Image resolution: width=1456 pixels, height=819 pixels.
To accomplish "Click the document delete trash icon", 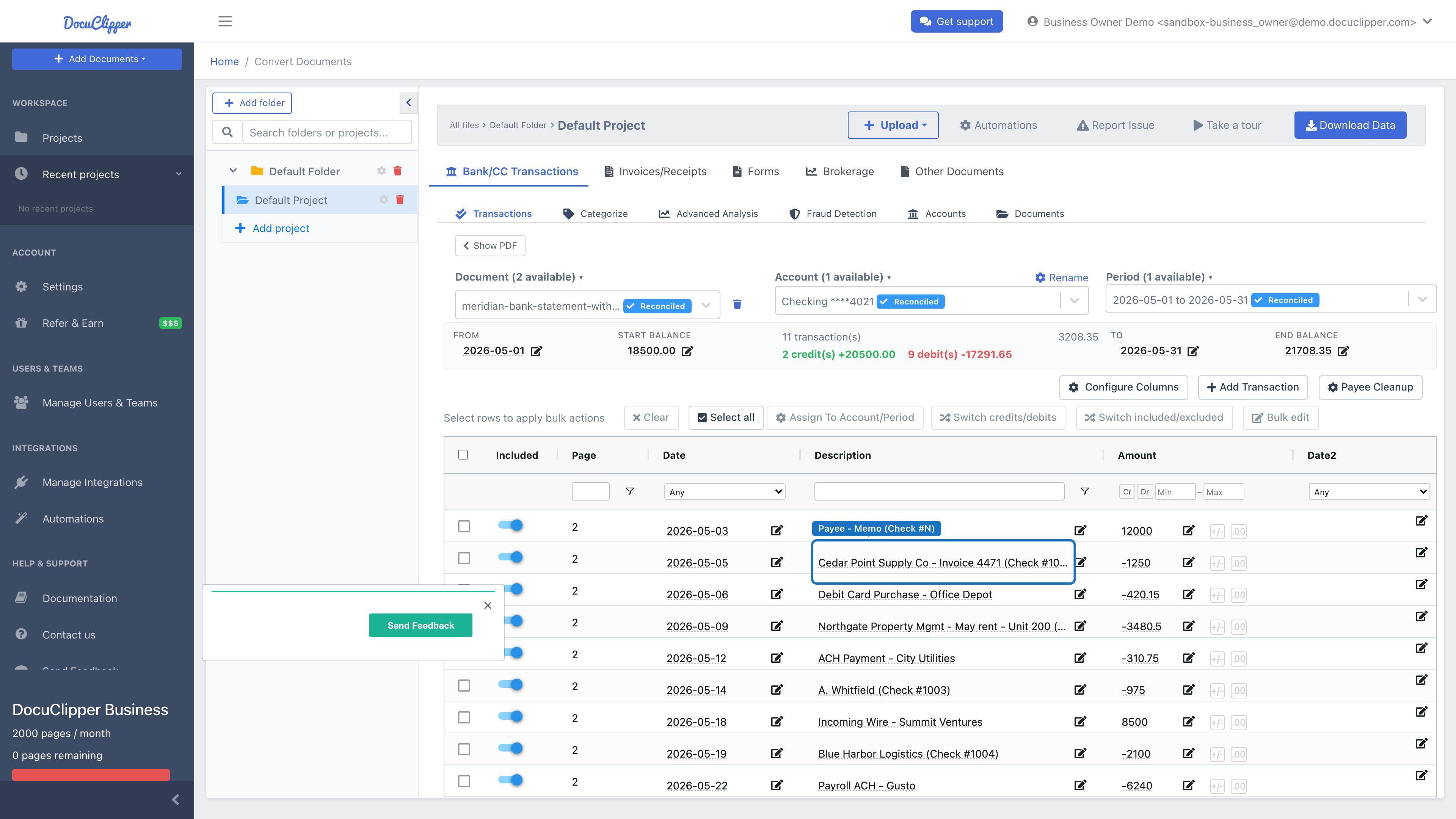I will (x=737, y=304).
